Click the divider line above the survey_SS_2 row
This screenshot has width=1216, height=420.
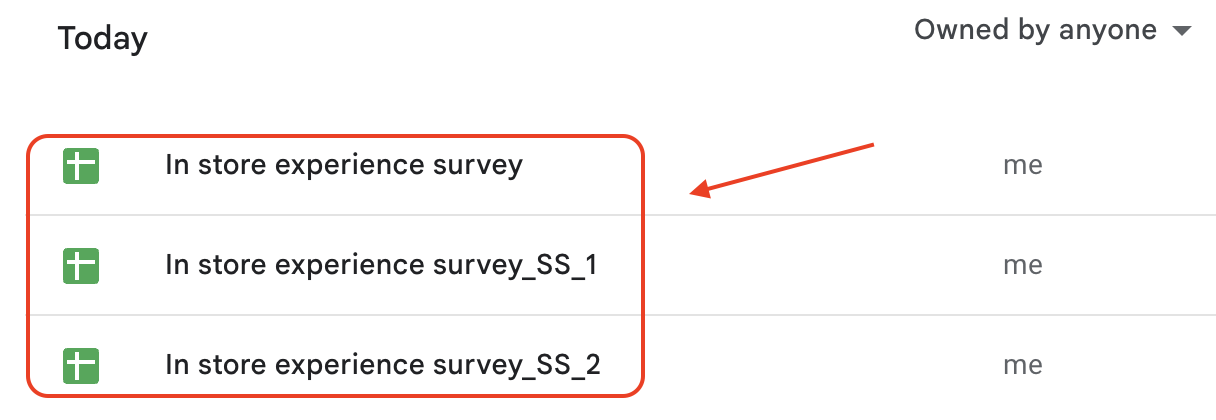(900, 316)
